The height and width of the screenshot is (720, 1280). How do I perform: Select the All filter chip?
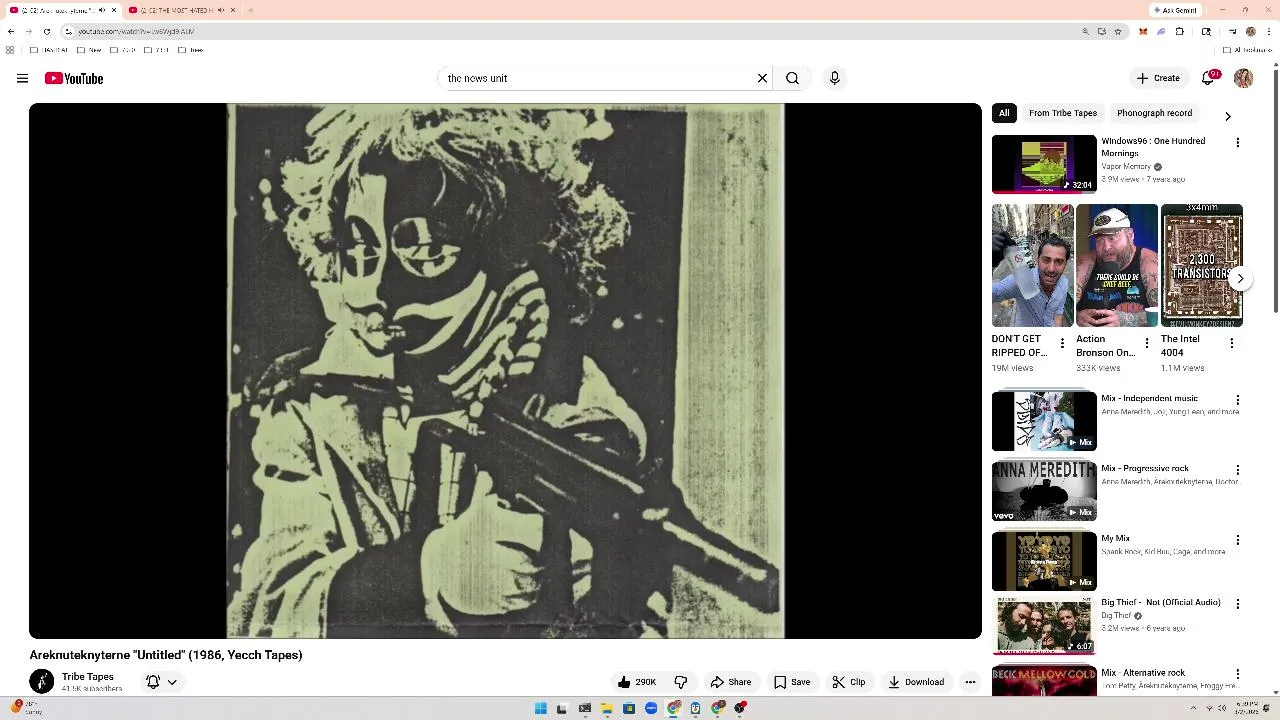(1004, 113)
